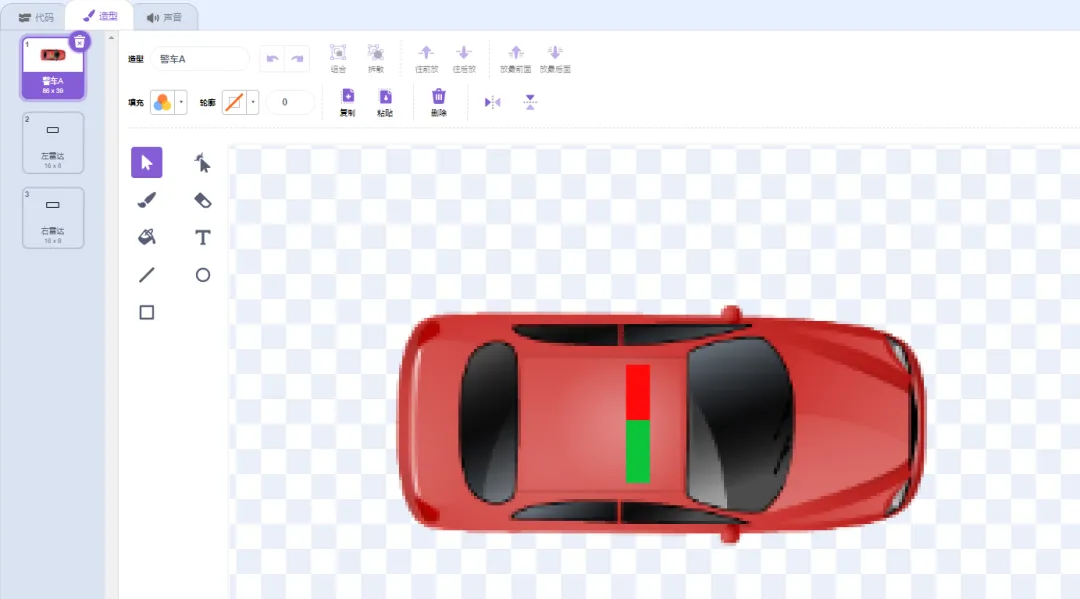Click the outline width field
Screen dimensions: 1080x599
click(290, 103)
